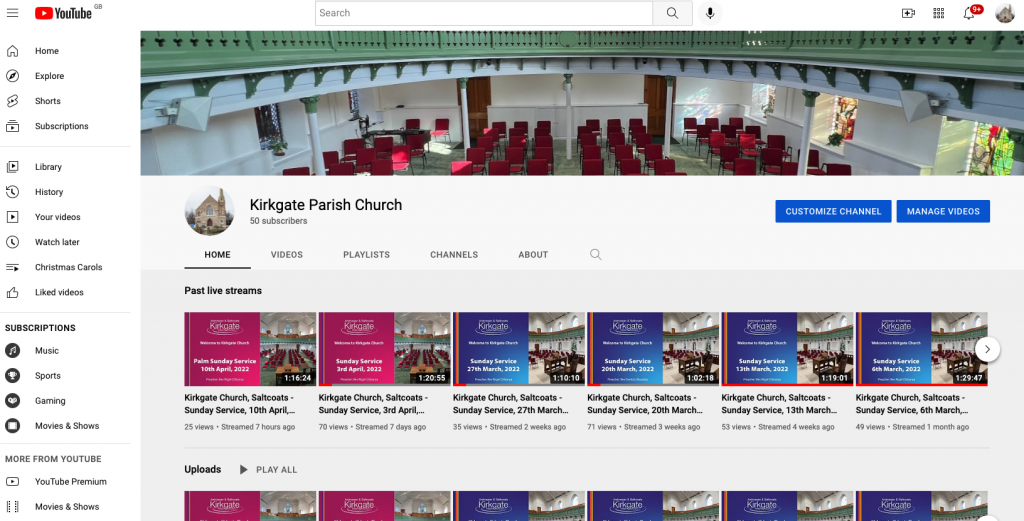Click the Home sidebar icon
Image resolution: width=1024 pixels, height=521 pixels.
12,51
